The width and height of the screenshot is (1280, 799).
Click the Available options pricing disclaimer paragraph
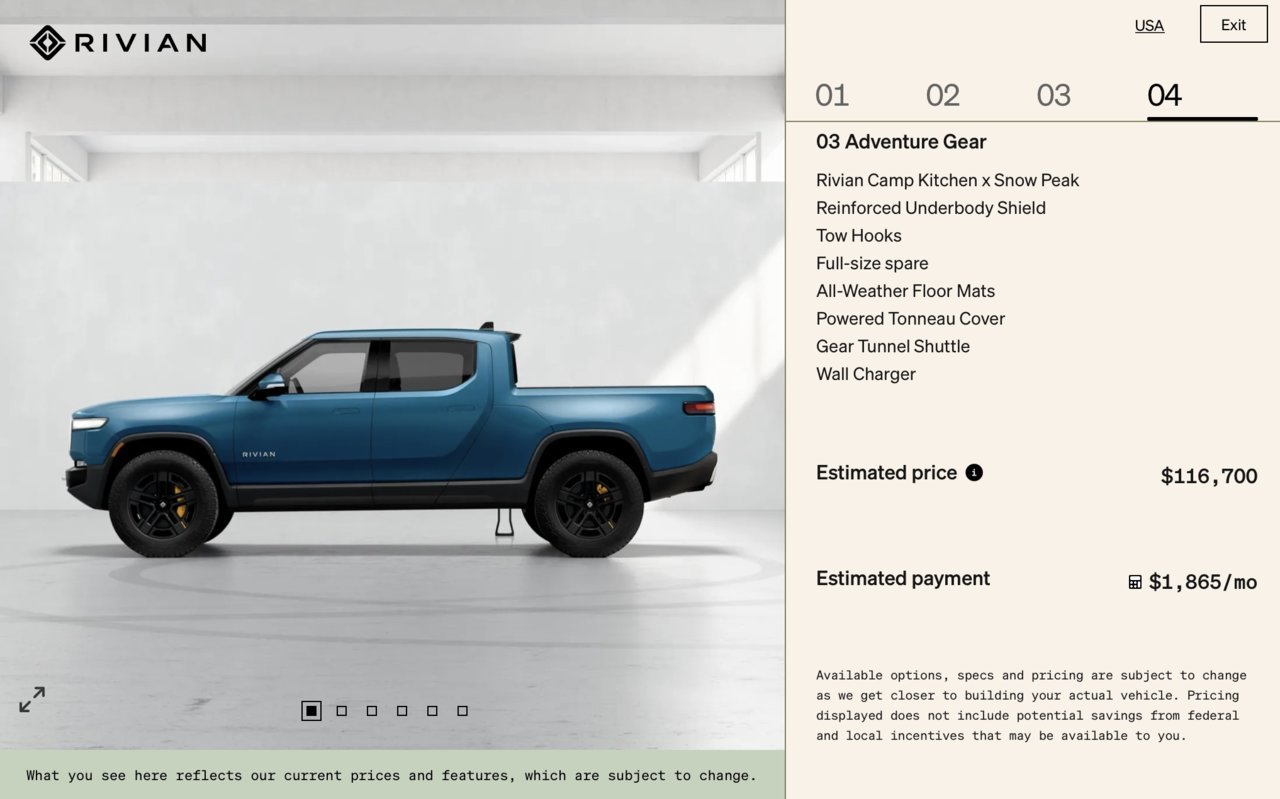click(x=1031, y=705)
